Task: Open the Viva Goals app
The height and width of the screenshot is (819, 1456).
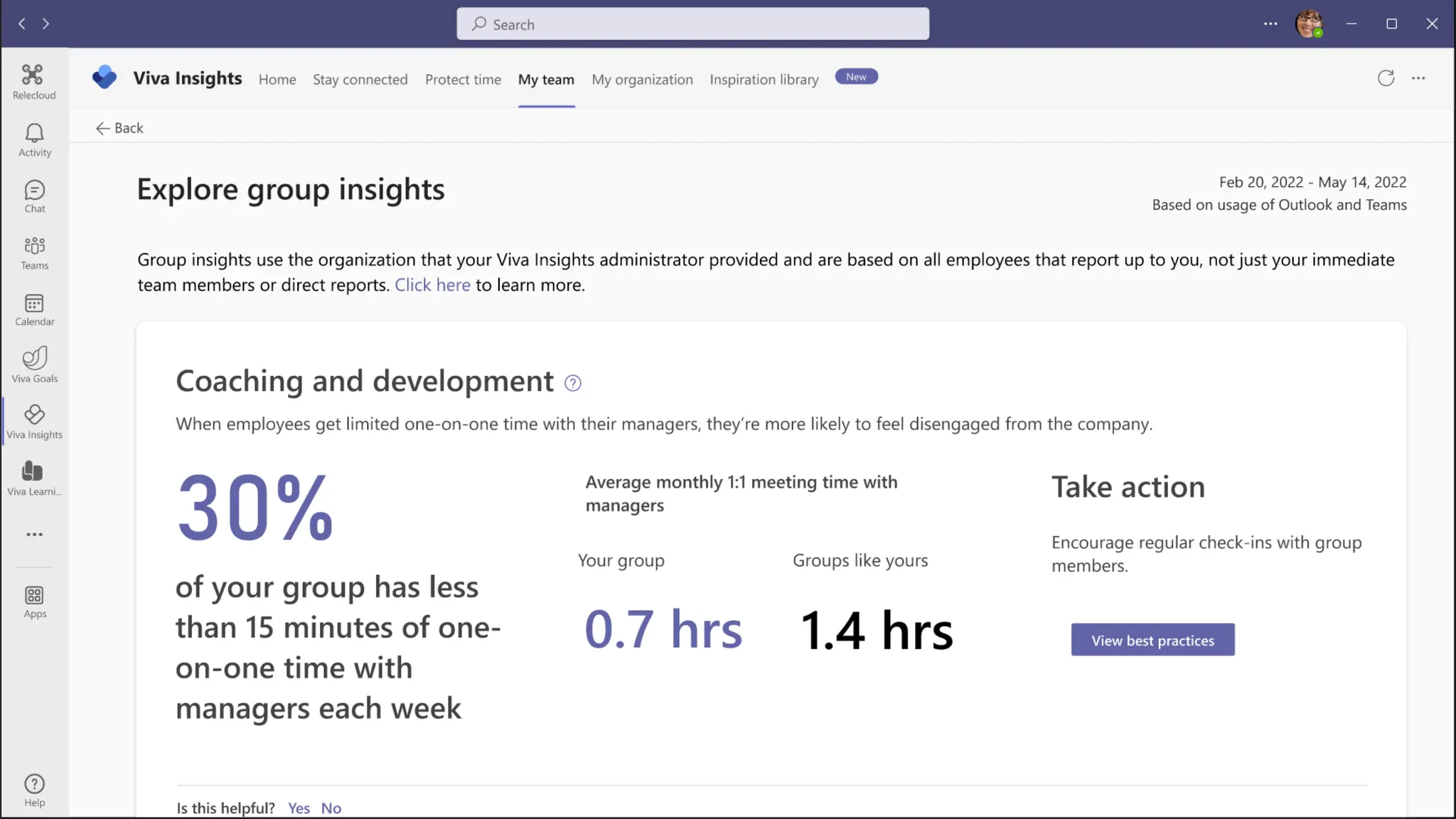Action: click(34, 359)
